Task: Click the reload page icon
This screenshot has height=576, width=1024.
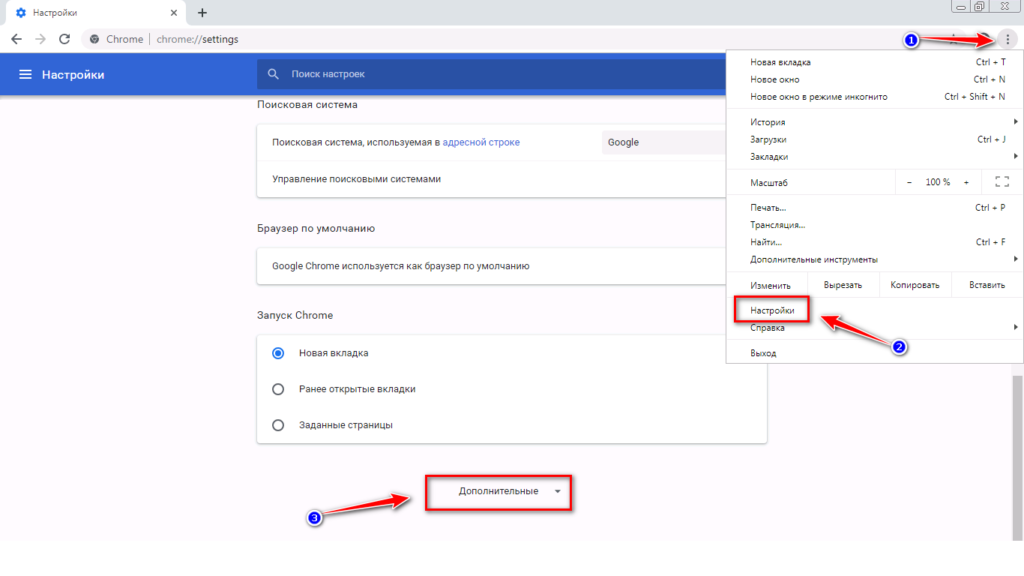Action: click(x=64, y=39)
